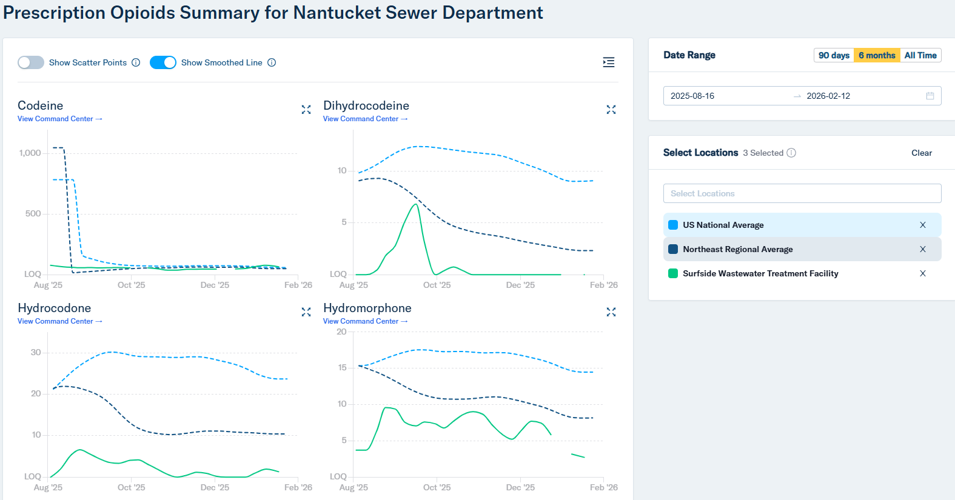The height and width of the screenshot is (500, 955).
Task: Open calendar icon in date range field
Action: coord(929,96)
